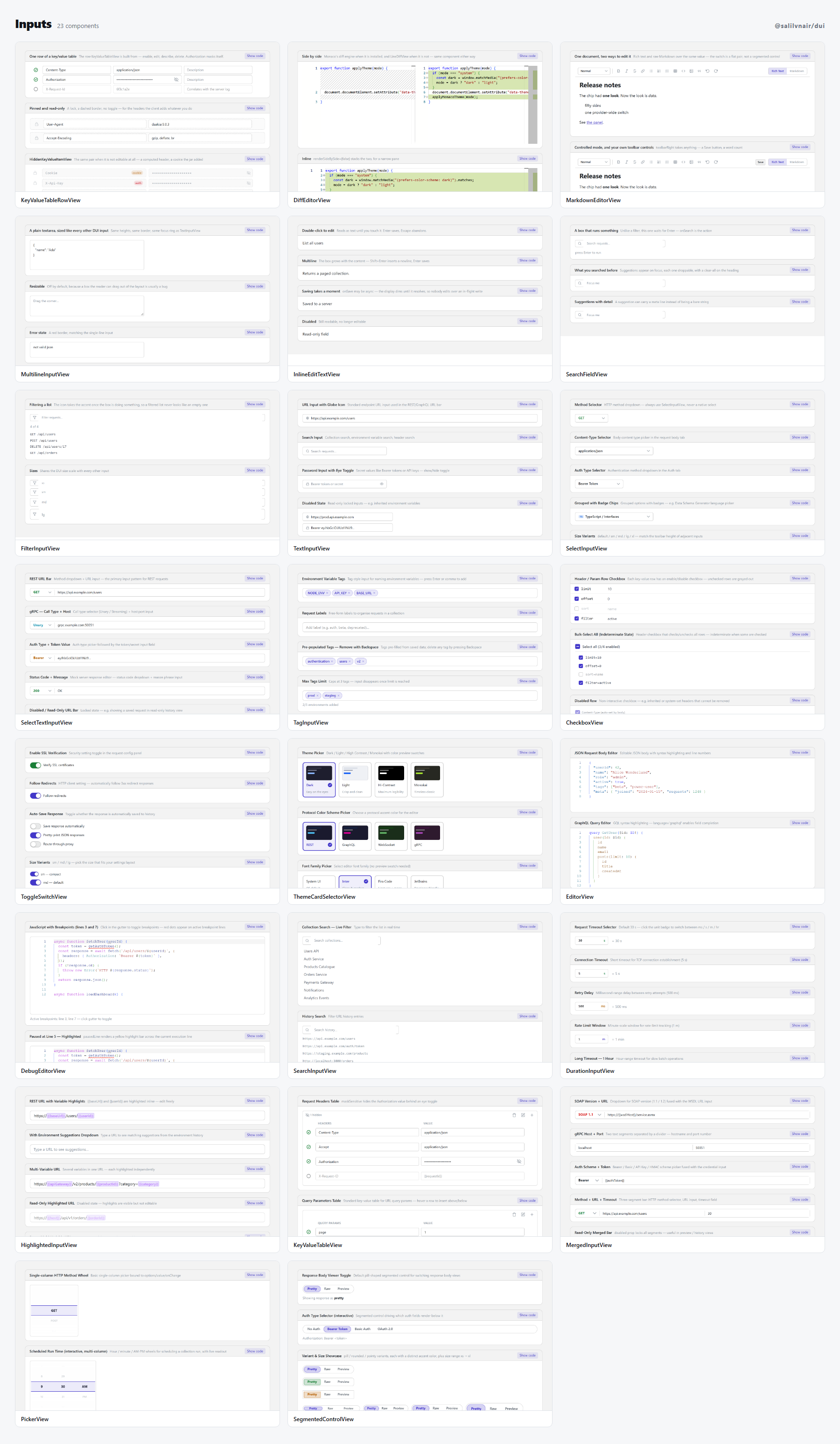Screen dimensions: 840x1444
Task: Open the 'SOAP 1.1' version dropdown
Action: [590, 1114]
